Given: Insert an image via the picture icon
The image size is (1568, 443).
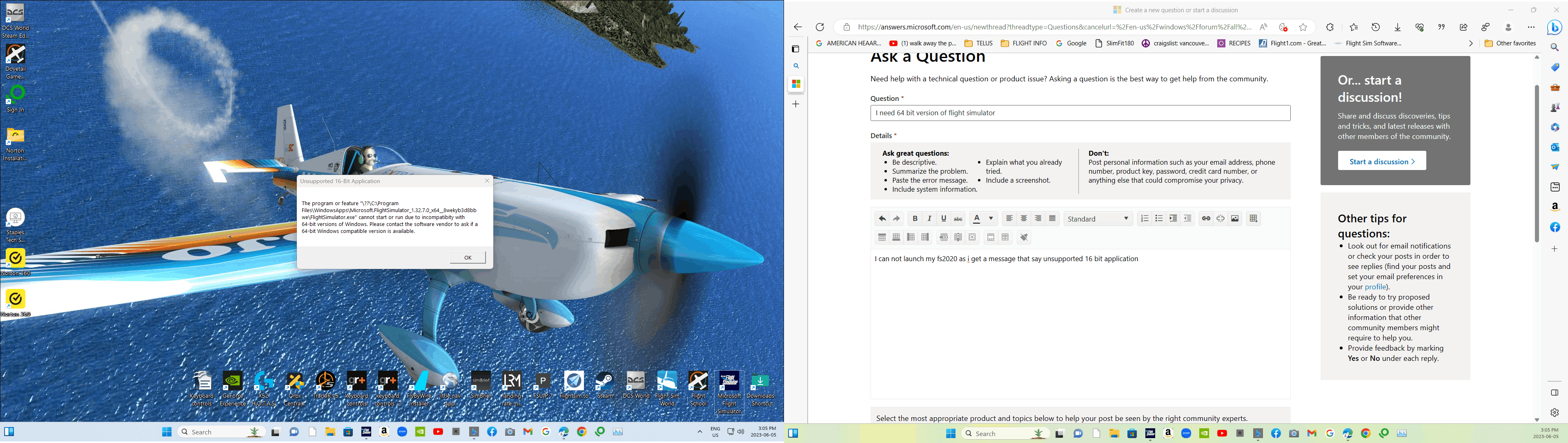Looking at the screenshot, I should click(1235, 219).
